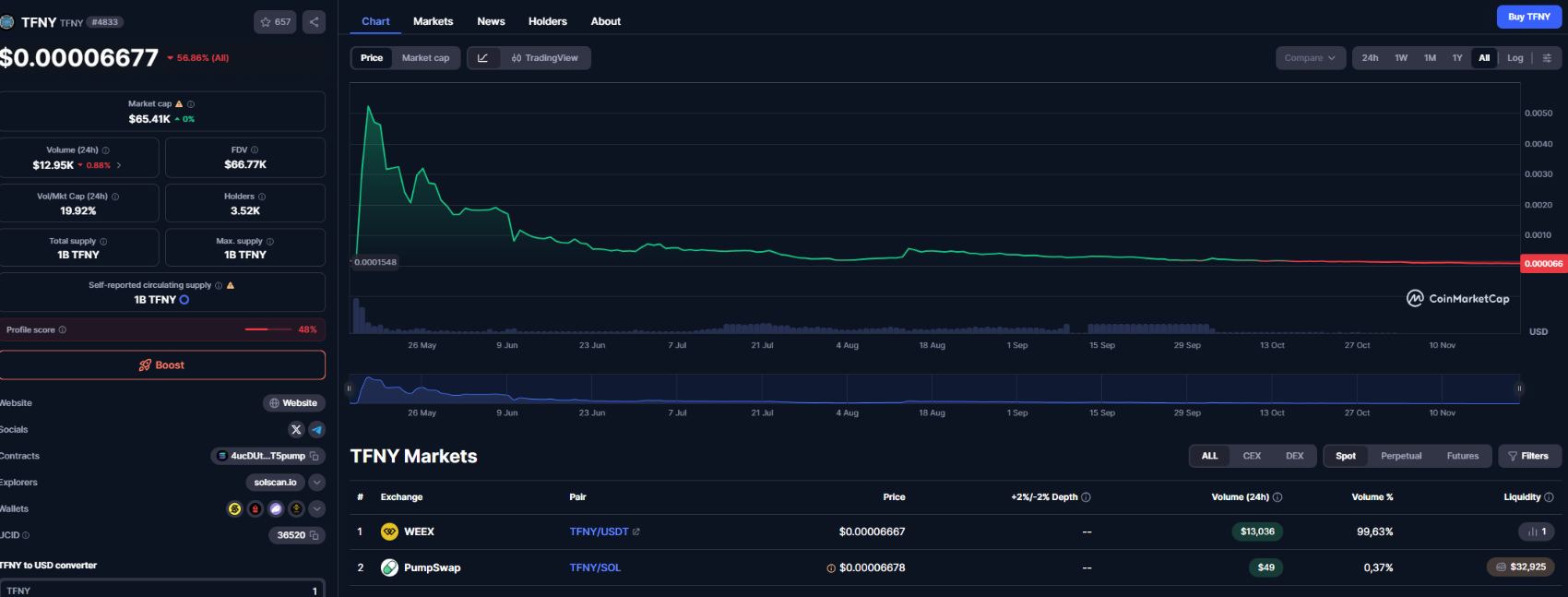Filter markets by the DEX tab
The width and height of the screenshot is (1568, 597).
1294,456
